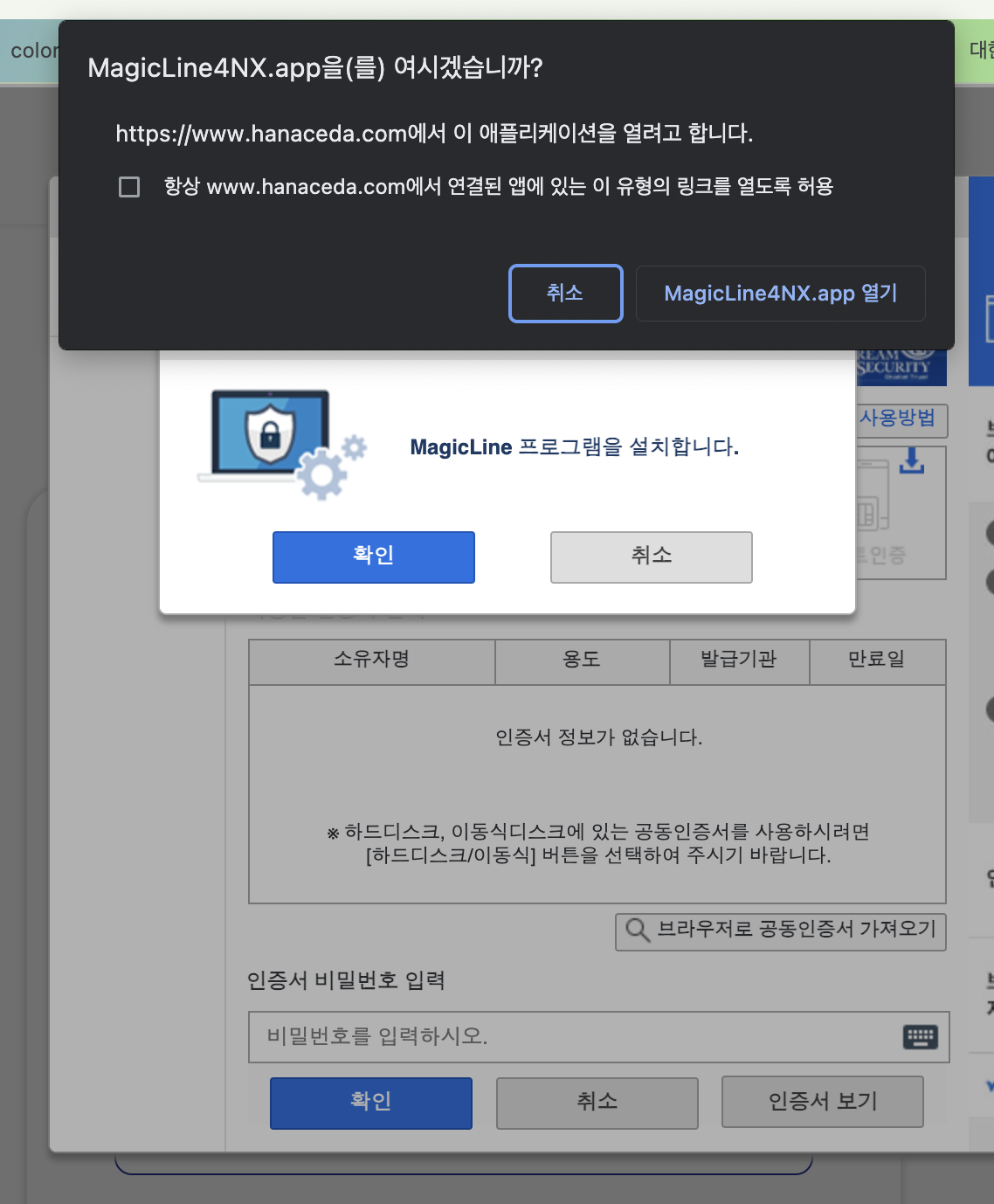The height and width of the screenshot is (1204, 994).
Task: Click the 용도 column header
Action: click(582, 660)
